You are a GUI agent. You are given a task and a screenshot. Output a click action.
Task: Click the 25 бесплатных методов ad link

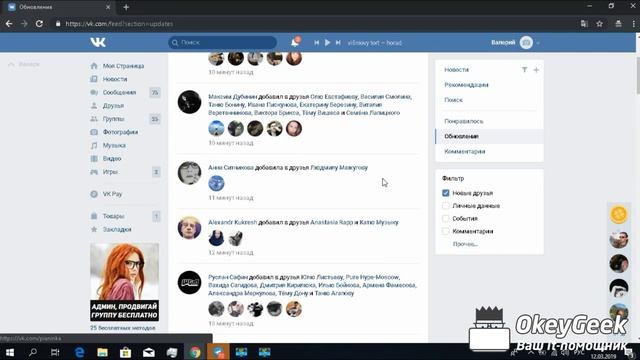(x=123, y=328)
